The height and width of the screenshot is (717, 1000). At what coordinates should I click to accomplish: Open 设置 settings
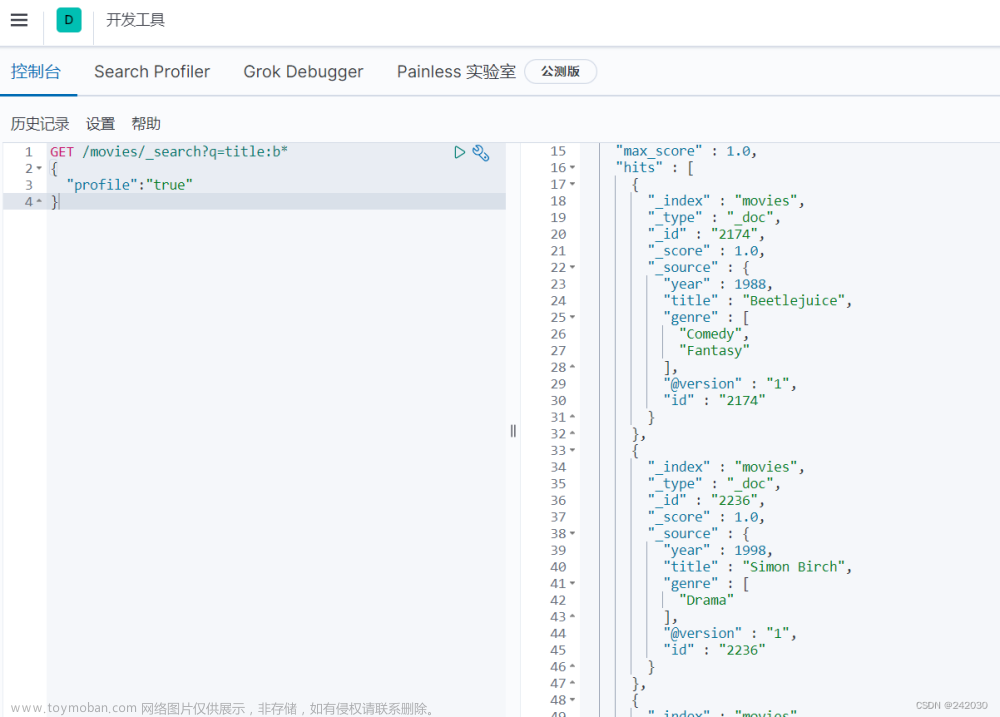point(101,124)
